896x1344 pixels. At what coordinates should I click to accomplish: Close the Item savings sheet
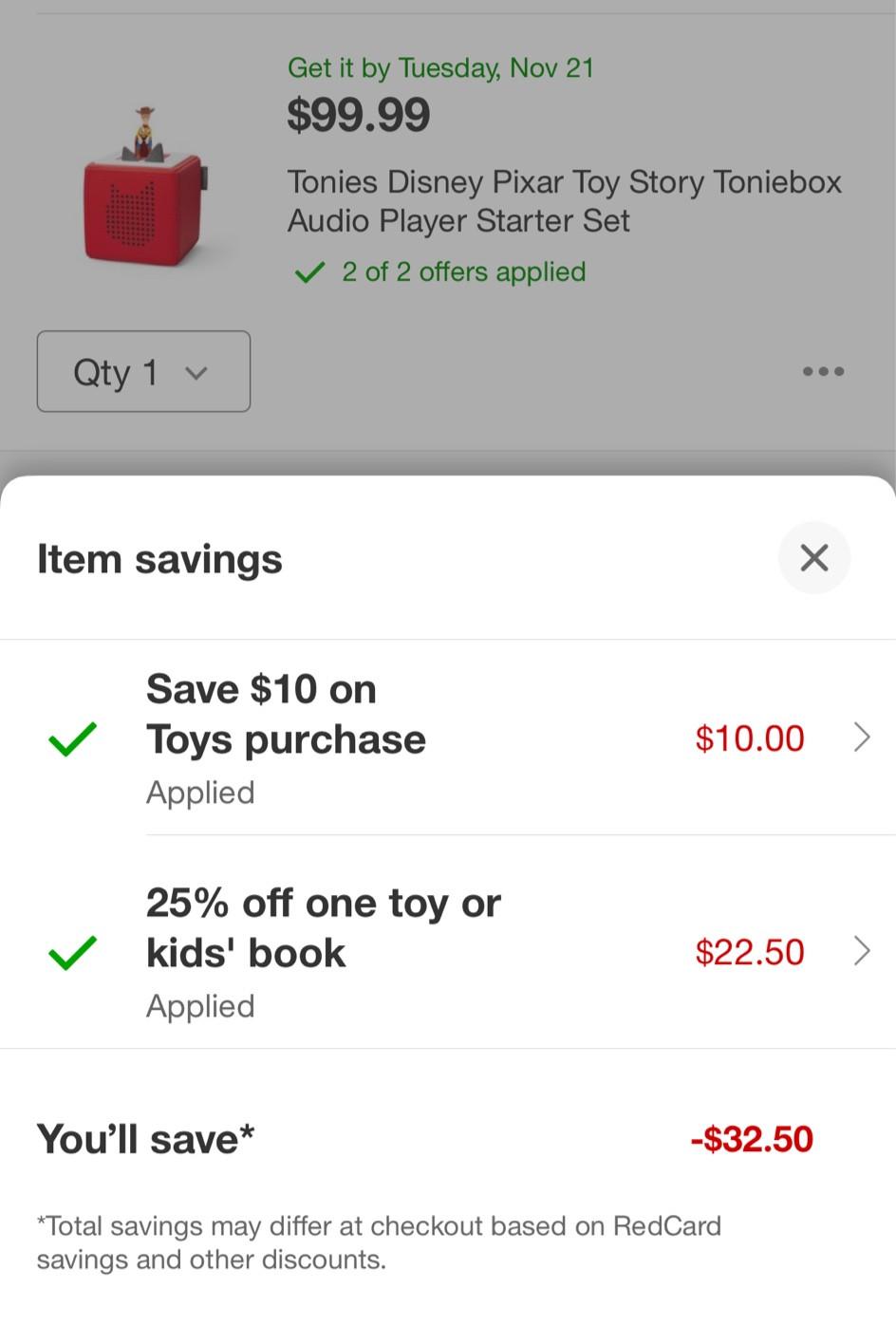(814, 558)
